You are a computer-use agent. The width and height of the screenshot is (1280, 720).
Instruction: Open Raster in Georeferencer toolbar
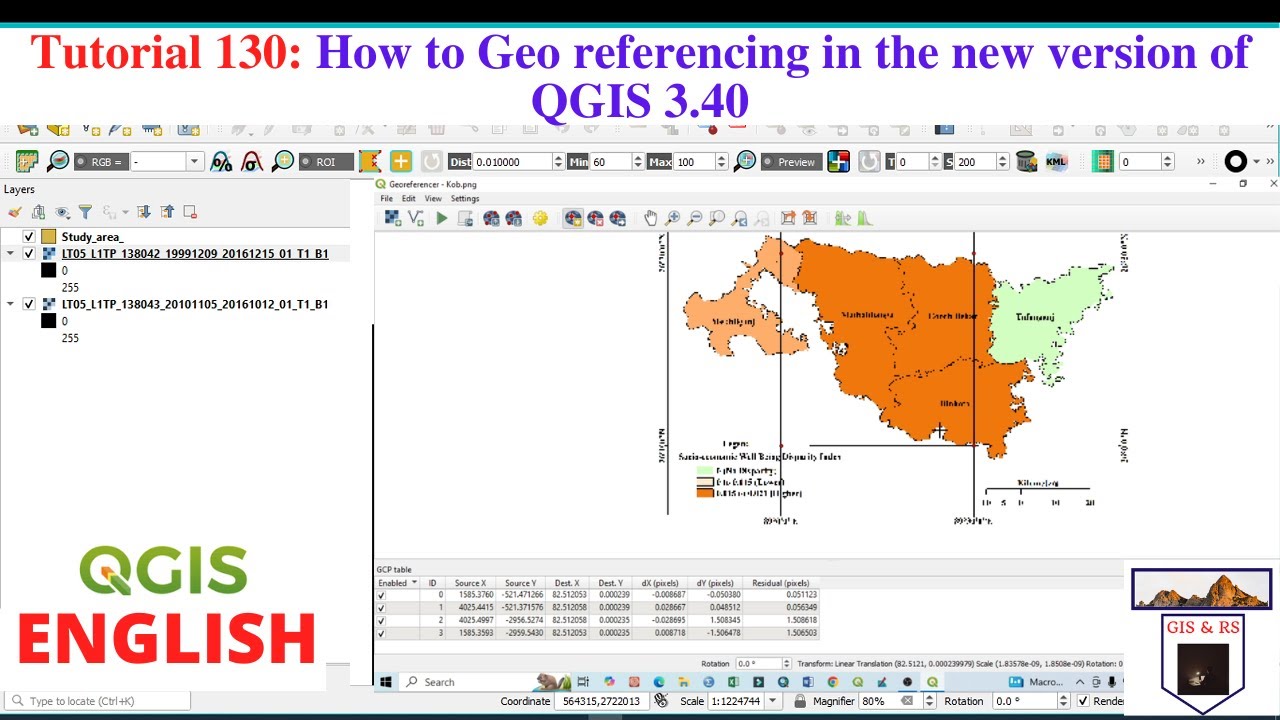pos(393,218)
